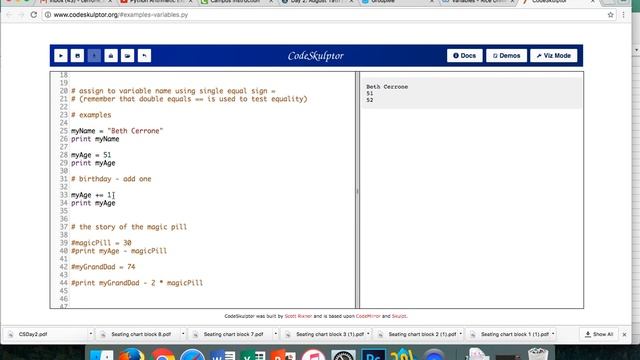Click 'Beth Cerrone' in the output console

coord(387,87)
